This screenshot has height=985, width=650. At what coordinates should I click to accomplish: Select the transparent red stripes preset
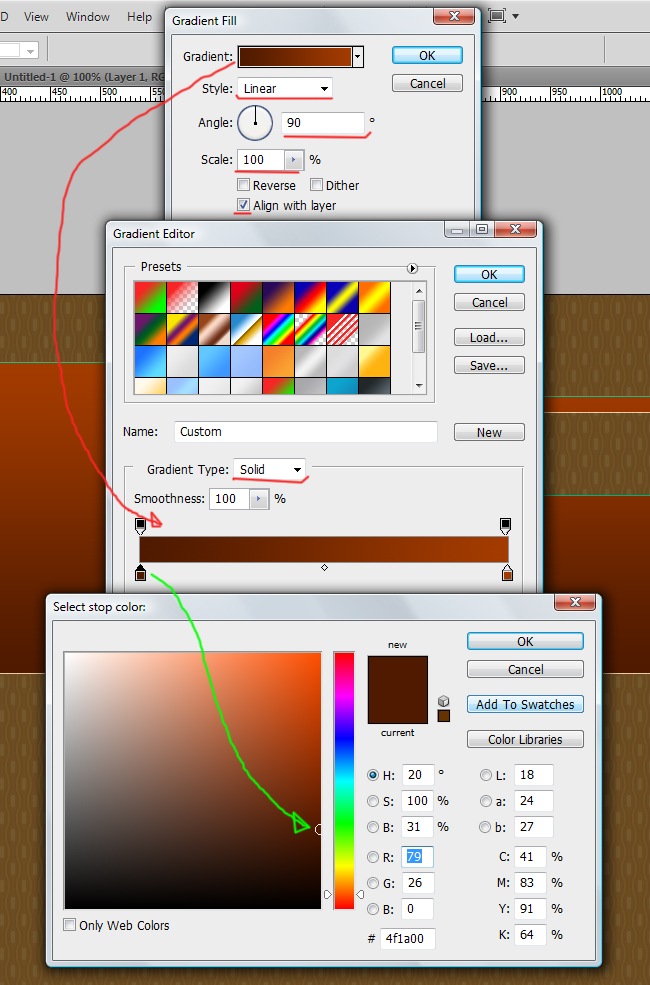(x=342, y=329)
